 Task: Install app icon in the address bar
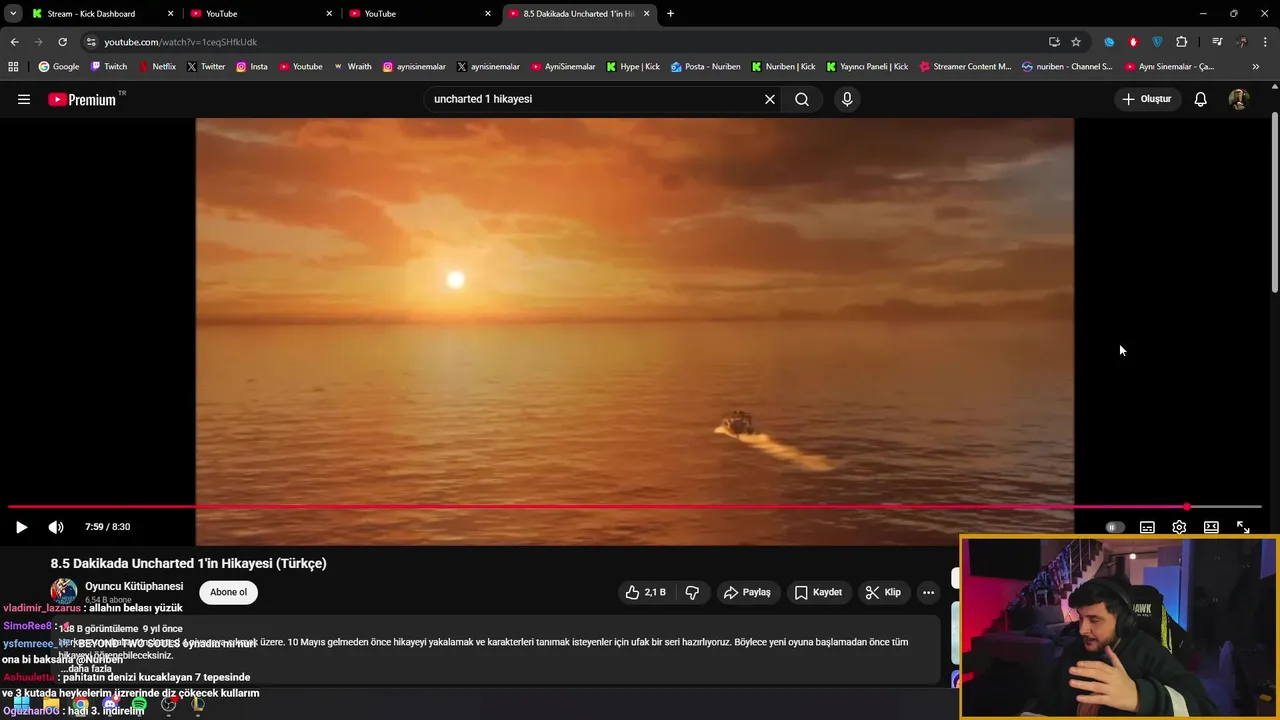[1054, 42]
